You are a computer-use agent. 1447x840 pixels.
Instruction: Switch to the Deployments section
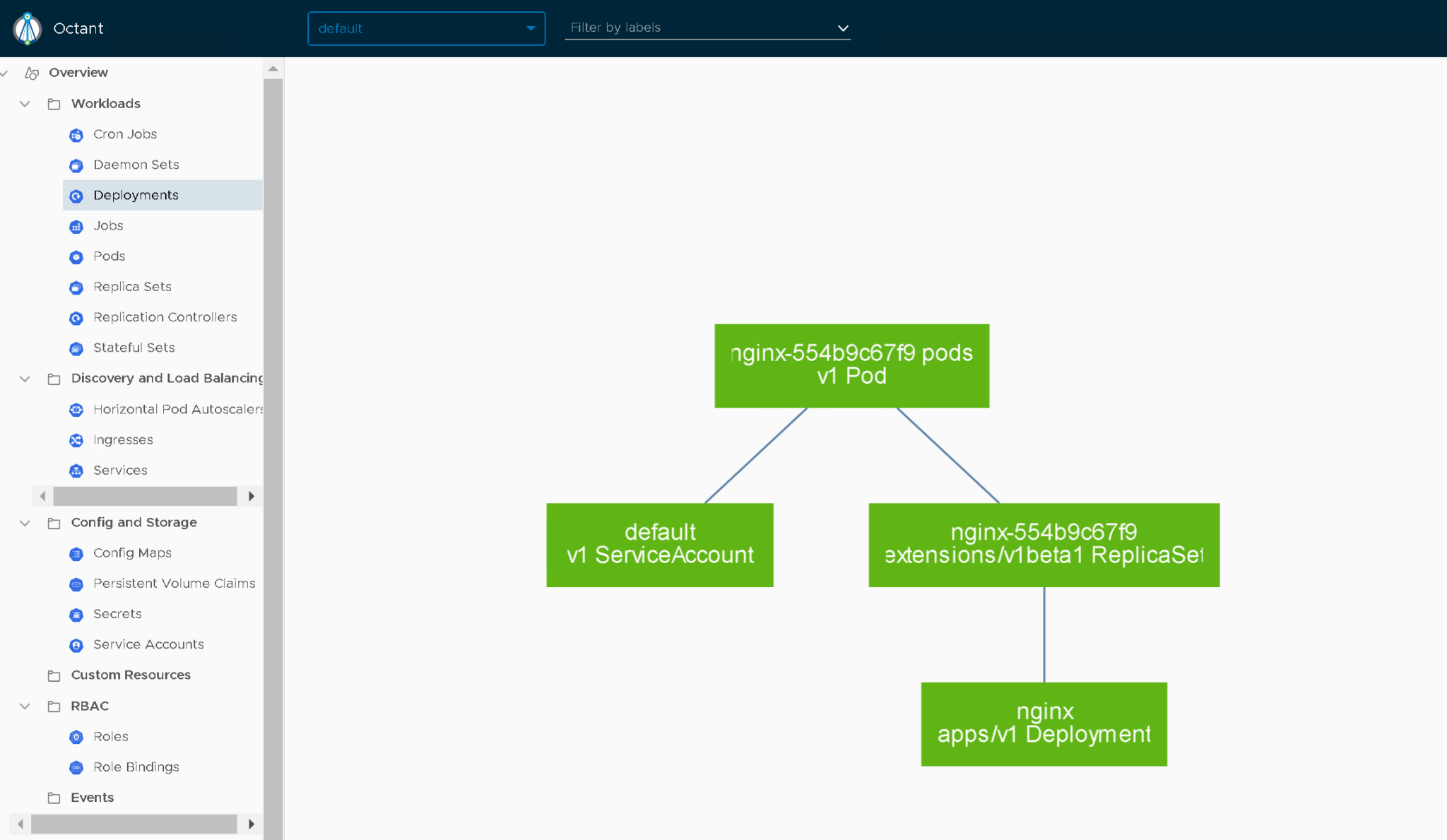136,195
